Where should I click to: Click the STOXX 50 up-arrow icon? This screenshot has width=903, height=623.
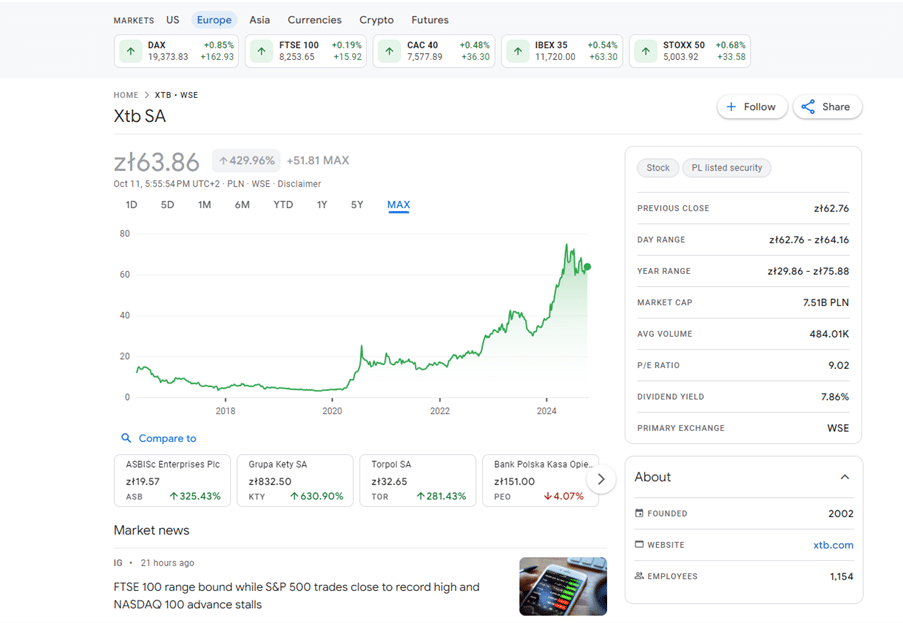point(646,51)
